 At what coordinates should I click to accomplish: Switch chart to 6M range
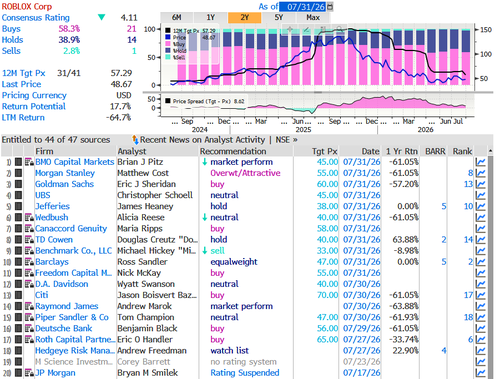coord(177,18)
